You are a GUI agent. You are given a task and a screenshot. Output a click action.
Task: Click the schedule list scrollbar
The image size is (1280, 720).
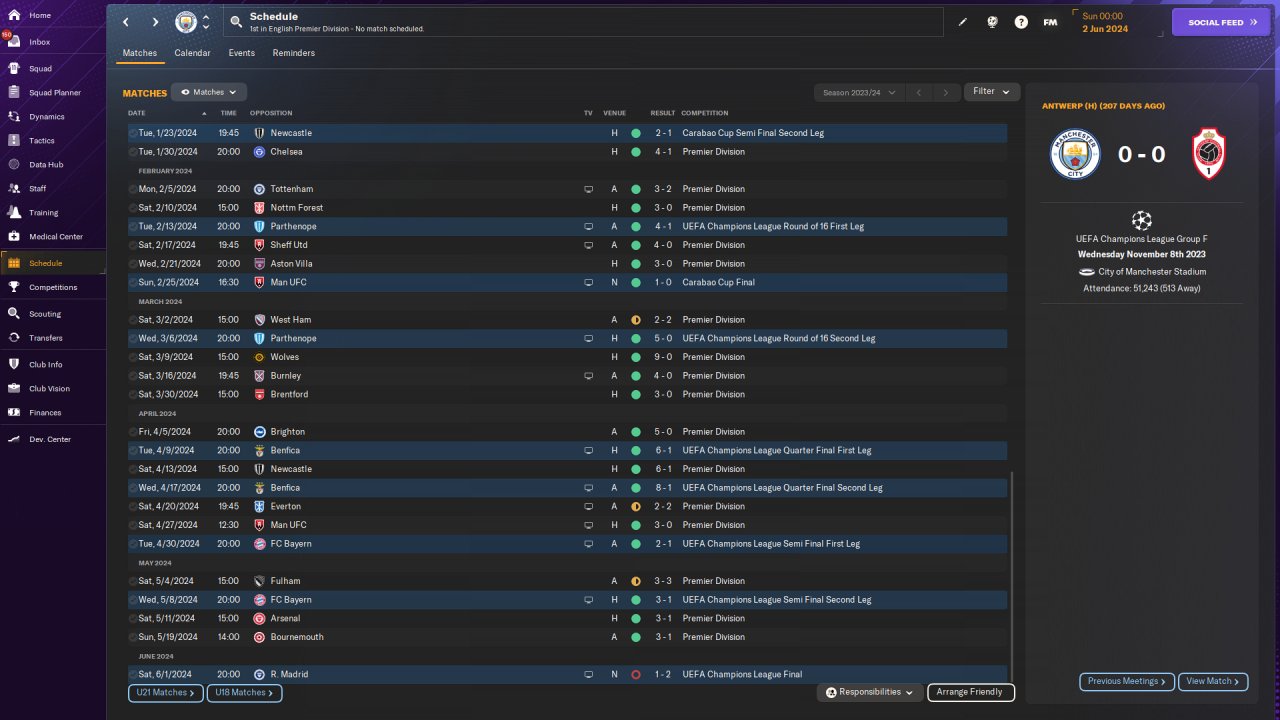point(1012,576)
